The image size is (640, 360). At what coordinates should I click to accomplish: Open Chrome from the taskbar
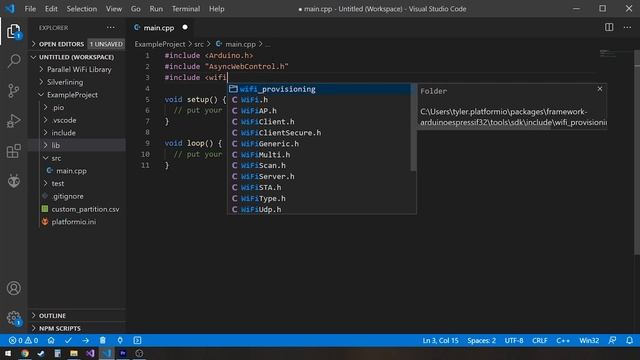[25, 353]
